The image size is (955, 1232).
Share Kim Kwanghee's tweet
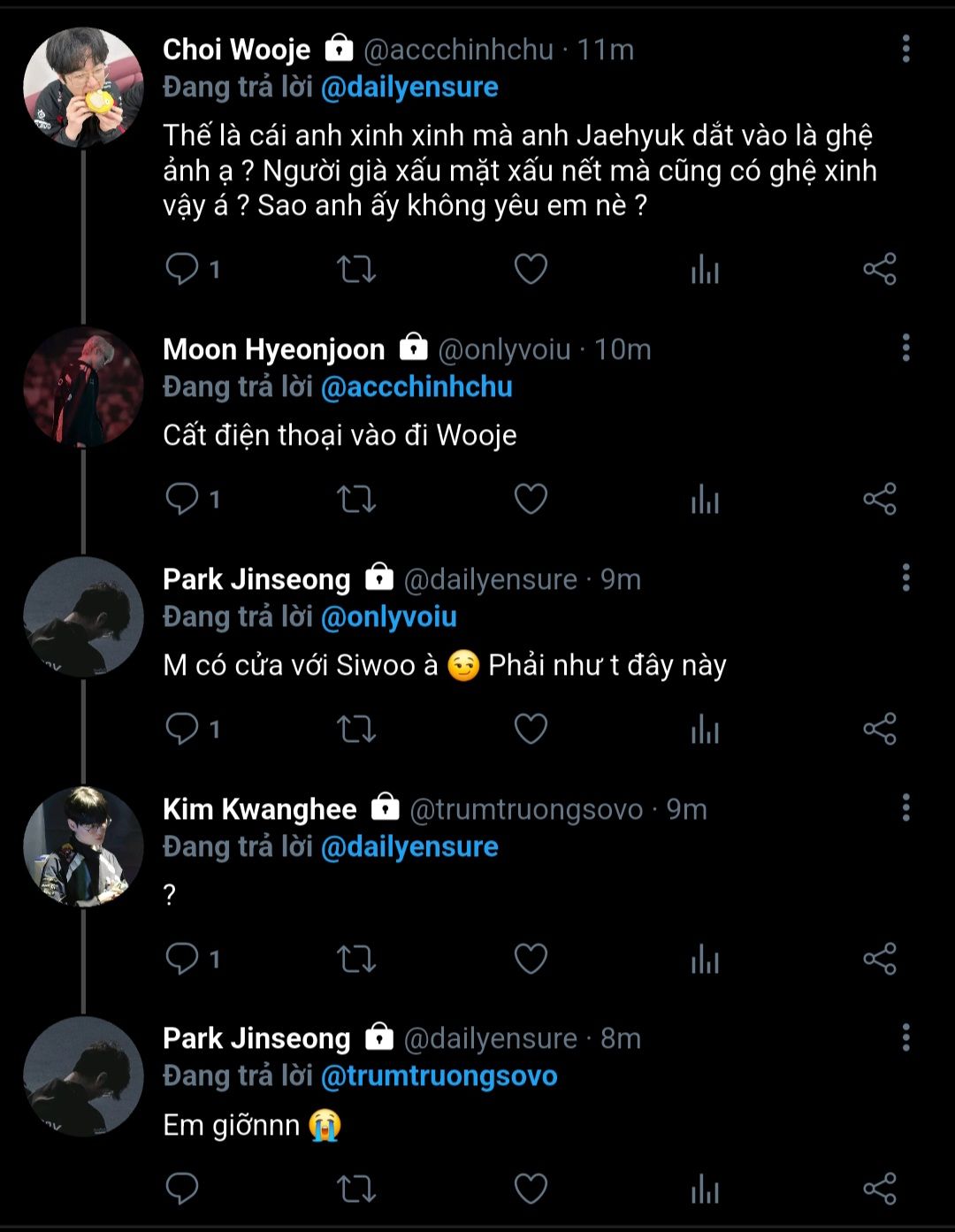click(x=879, y=959)
